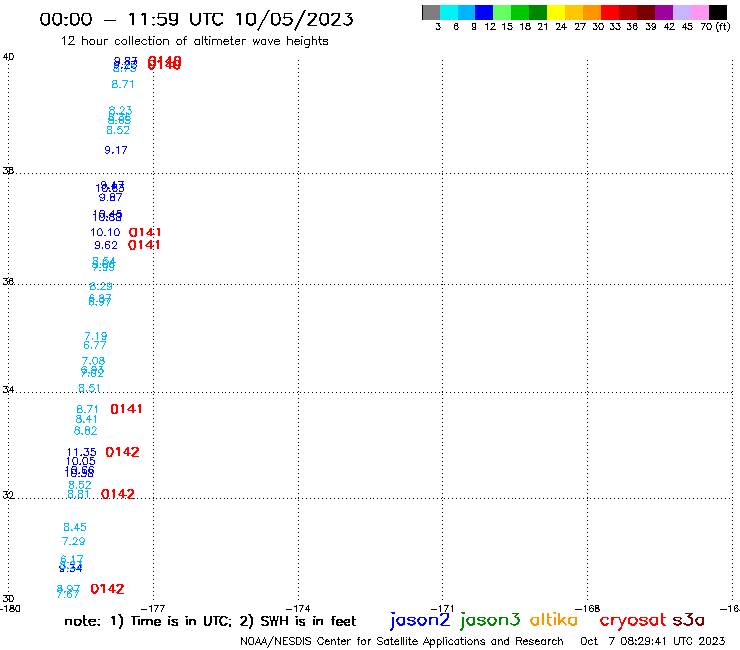Click the red 0141 label beside 8.71

pyautogui.click(x=126, y=409)
